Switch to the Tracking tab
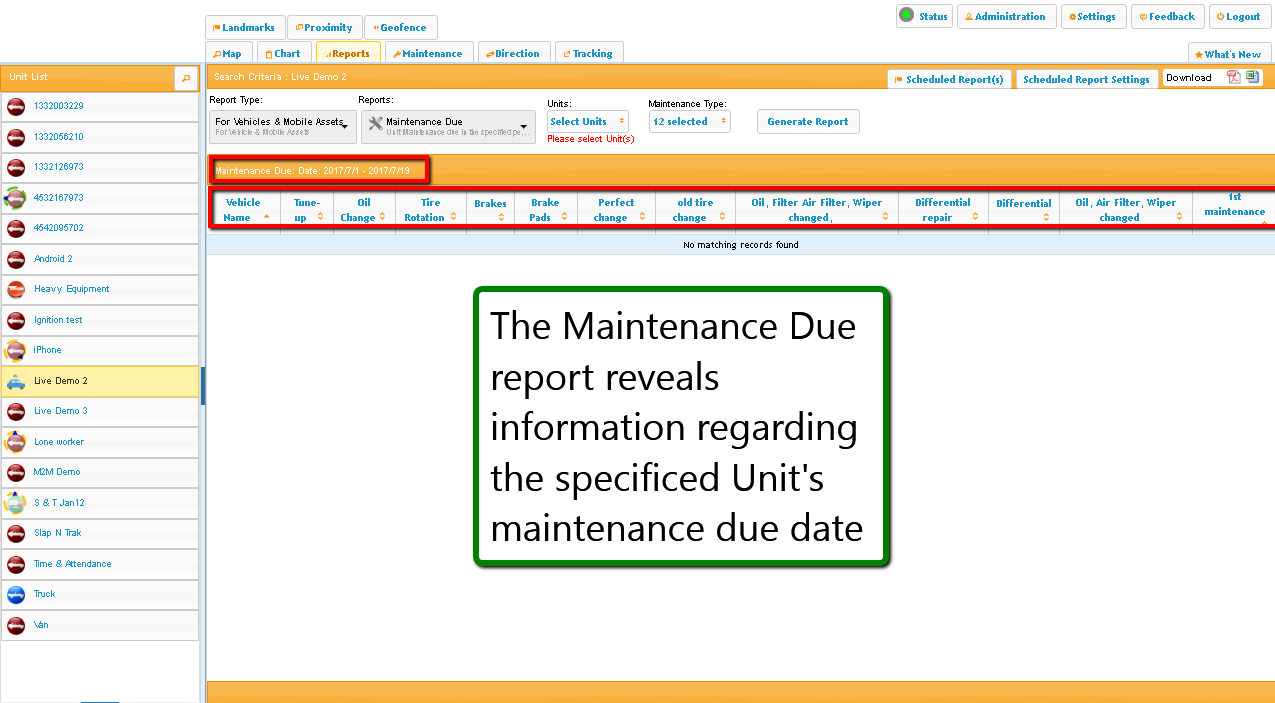The width and height of the screenshot is (1275, 703). (587, 54)
